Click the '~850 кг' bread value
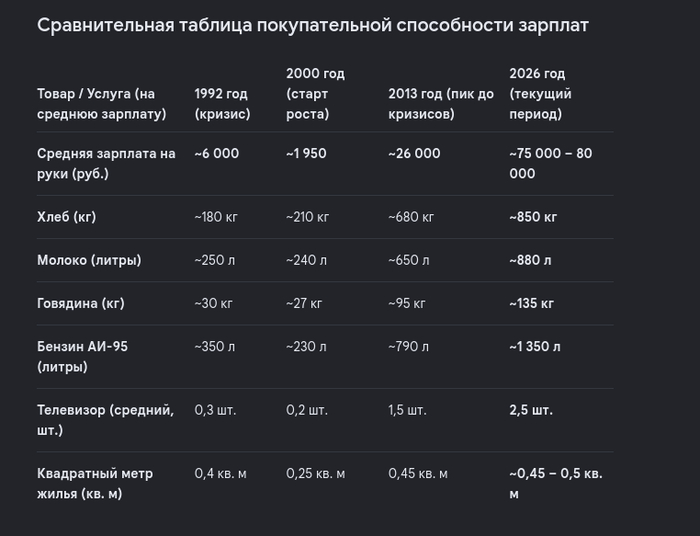This screenshot has height=536, width=700. [533, 217]
